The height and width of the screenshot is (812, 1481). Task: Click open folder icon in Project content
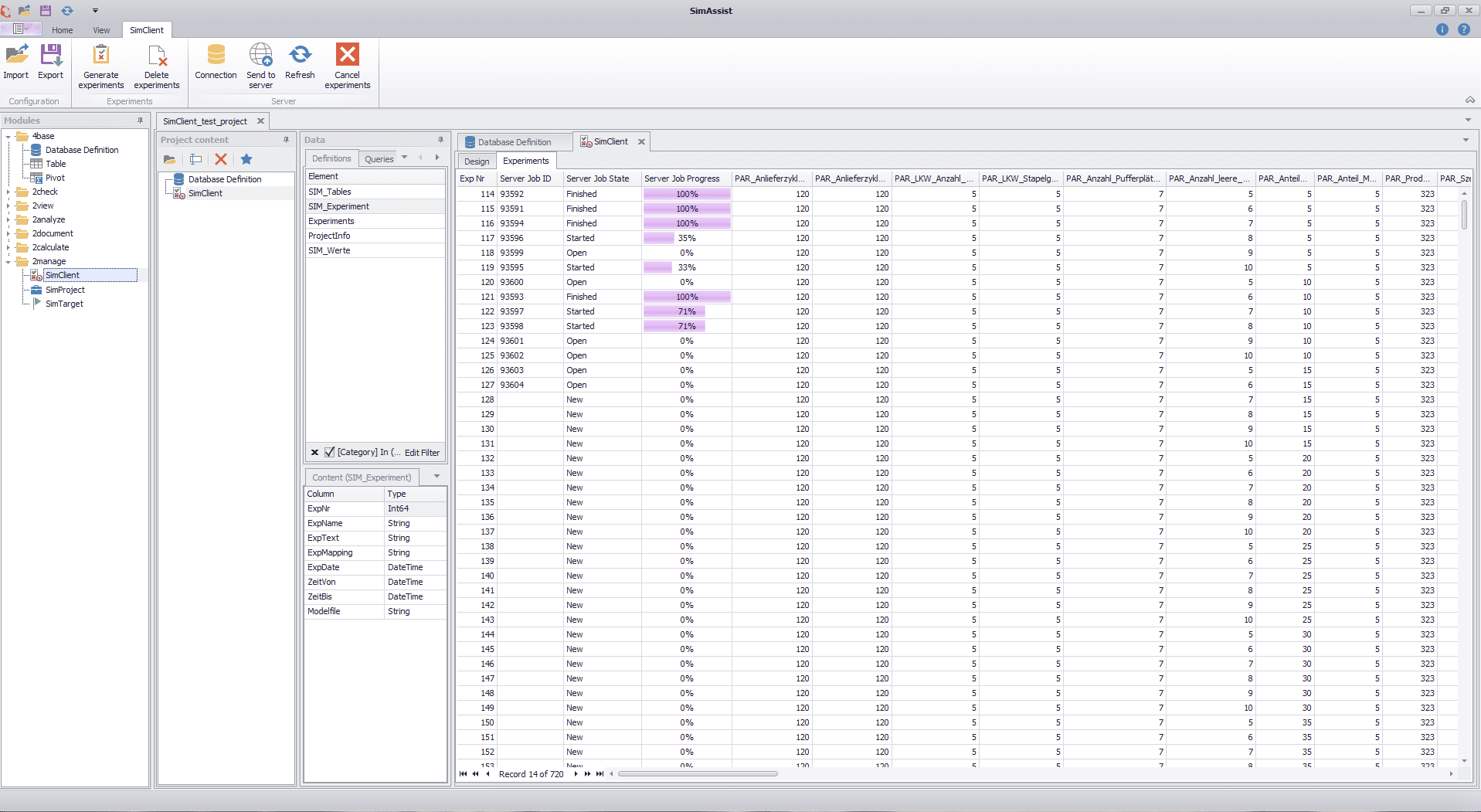(x=169, y=159)
